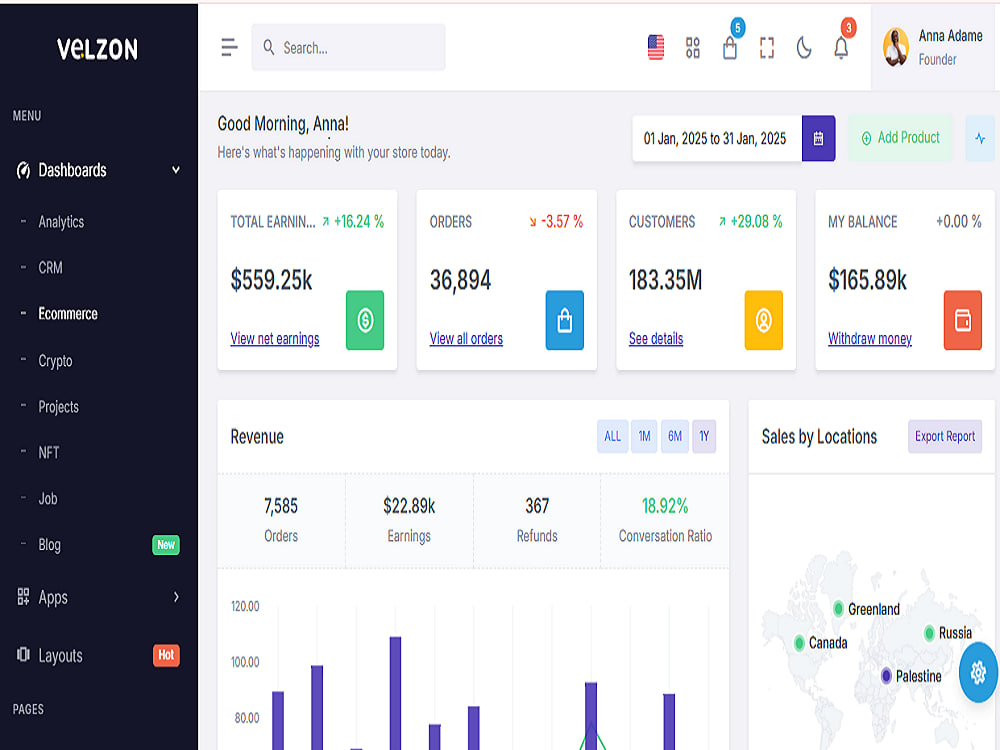Click the 18.92% Conversation Ratio value

tap(665, 506)
